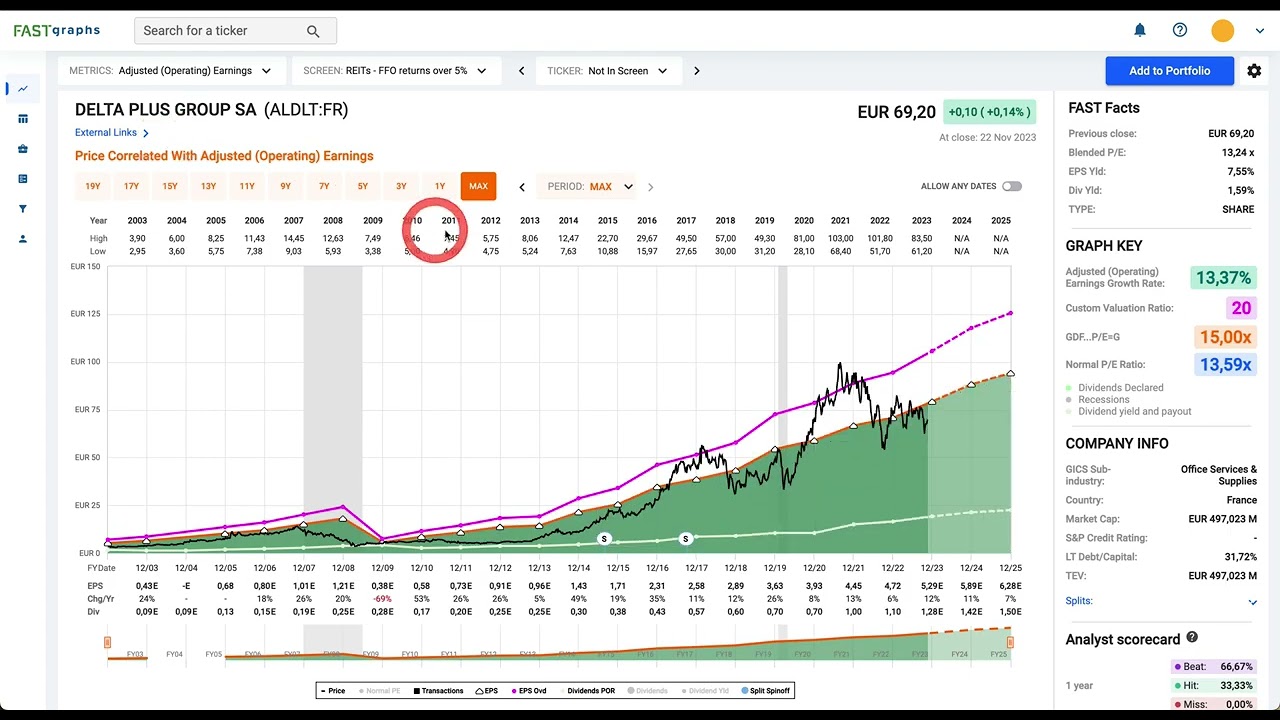Expand External Links arrow
The height and width of the screenshot is (720, 1280).
click(146, 133)
